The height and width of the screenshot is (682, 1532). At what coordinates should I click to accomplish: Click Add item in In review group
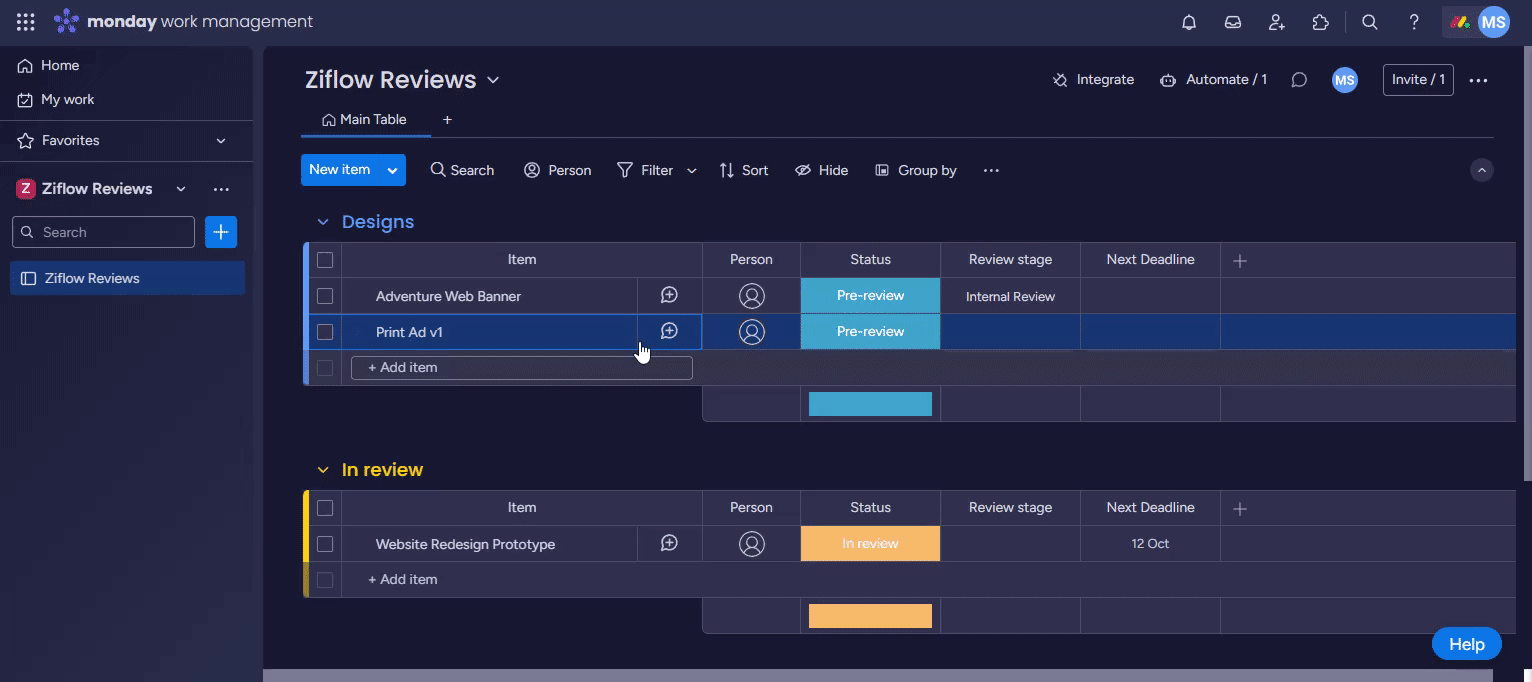point(402,580)
